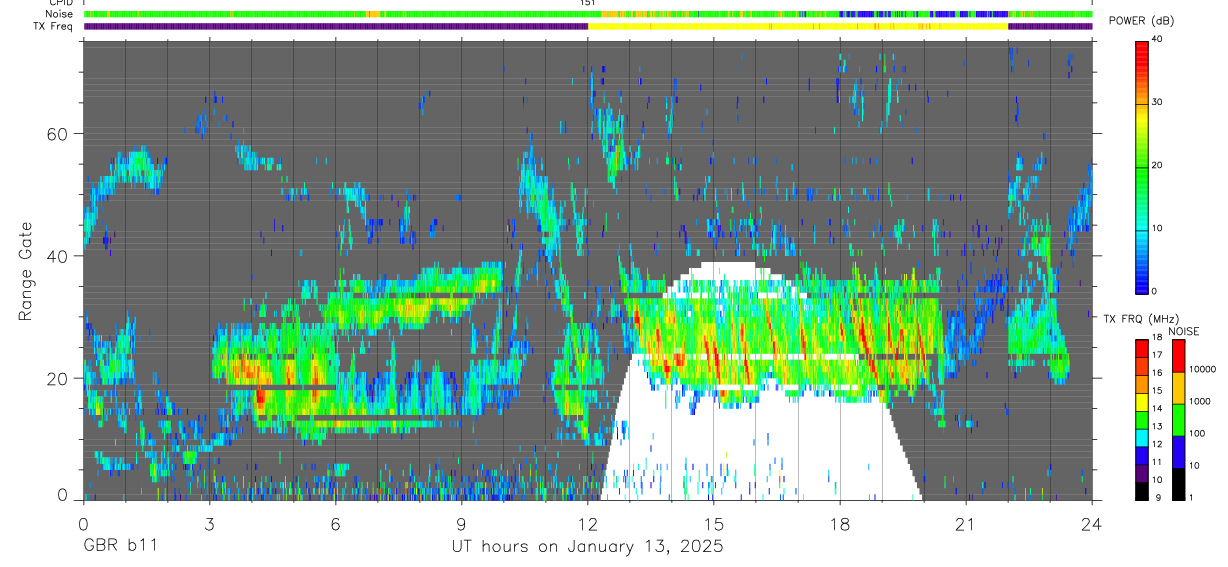1228x567 pixels.
Task: Select the green 100–1000 noise swatch
Action: [x=1178, y=419]
